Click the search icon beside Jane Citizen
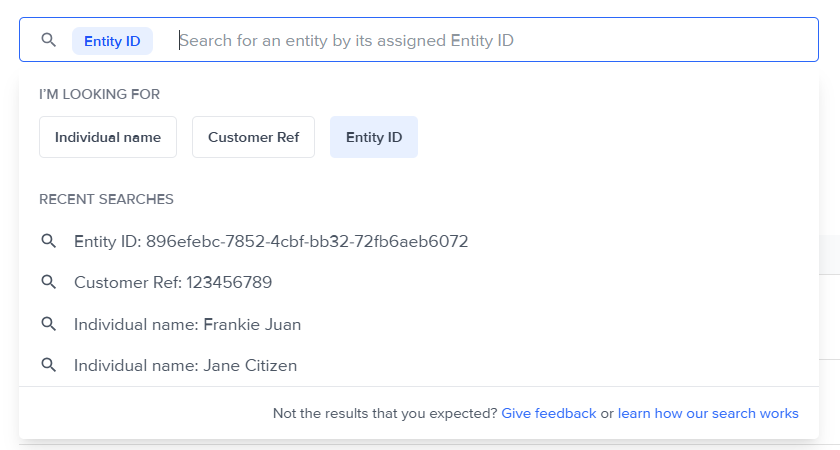Image resolution: width=840 pixels, height=450 pixels. pyautogui.click(x=48, y=365)
